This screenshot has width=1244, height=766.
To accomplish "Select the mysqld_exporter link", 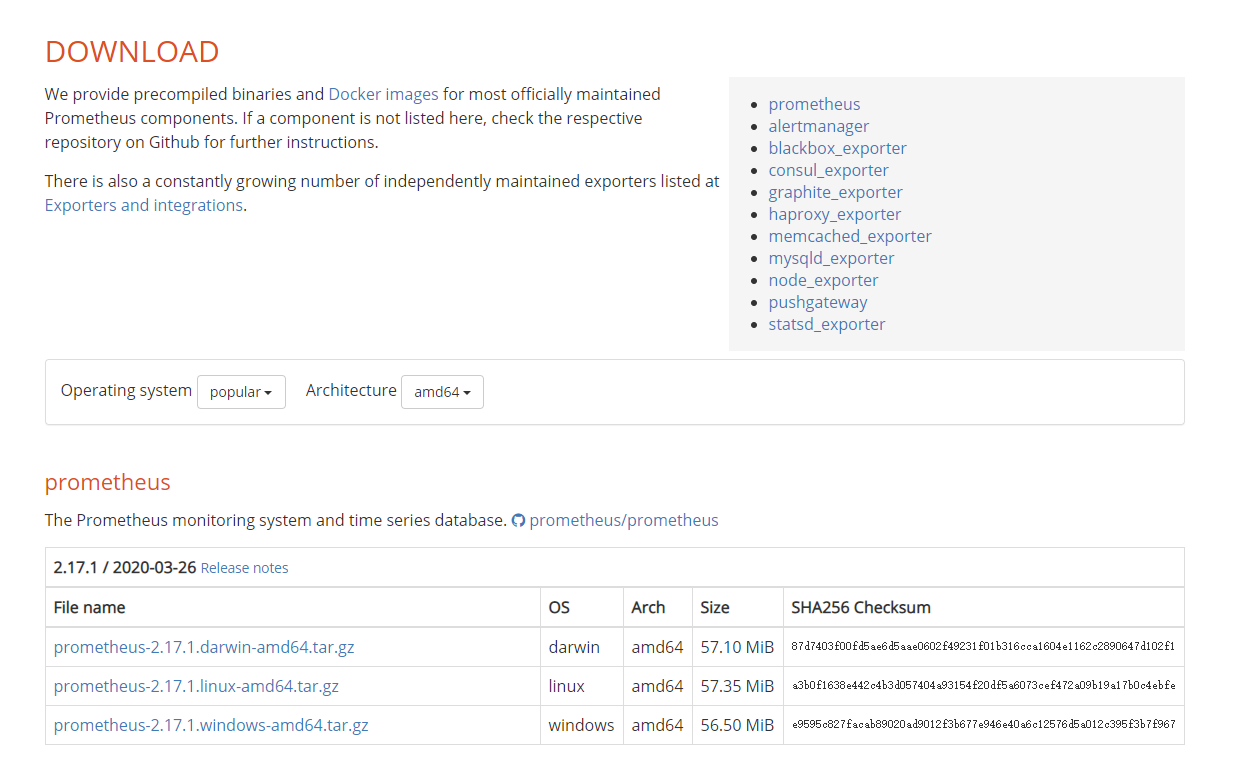I will [831, 258].
